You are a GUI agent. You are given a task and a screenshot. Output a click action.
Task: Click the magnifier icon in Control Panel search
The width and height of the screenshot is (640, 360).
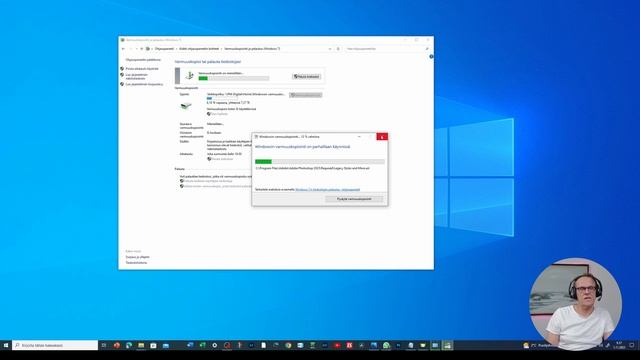click(427, 49)
